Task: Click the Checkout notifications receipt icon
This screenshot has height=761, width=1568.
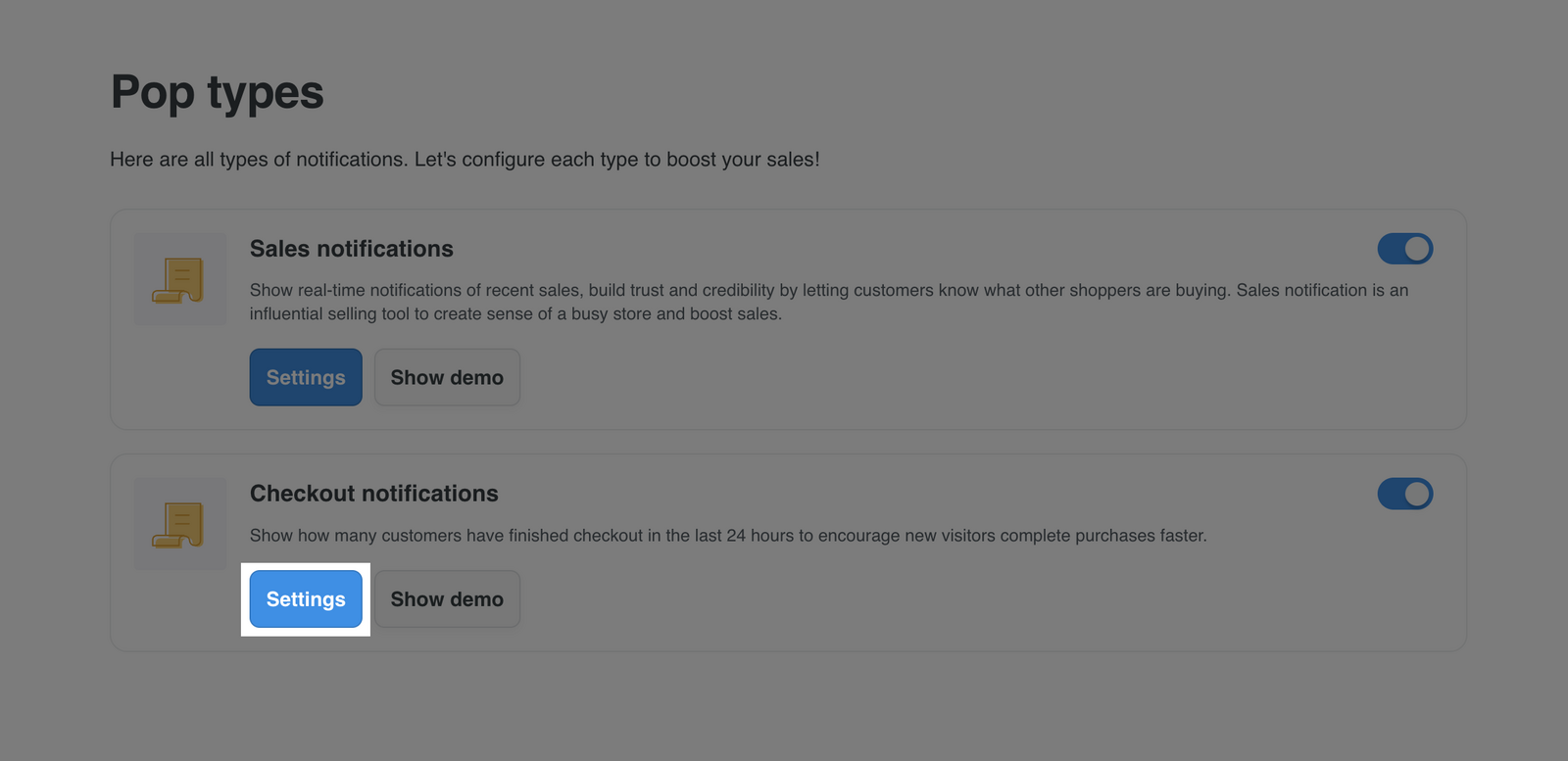Action: pos(179,524)
